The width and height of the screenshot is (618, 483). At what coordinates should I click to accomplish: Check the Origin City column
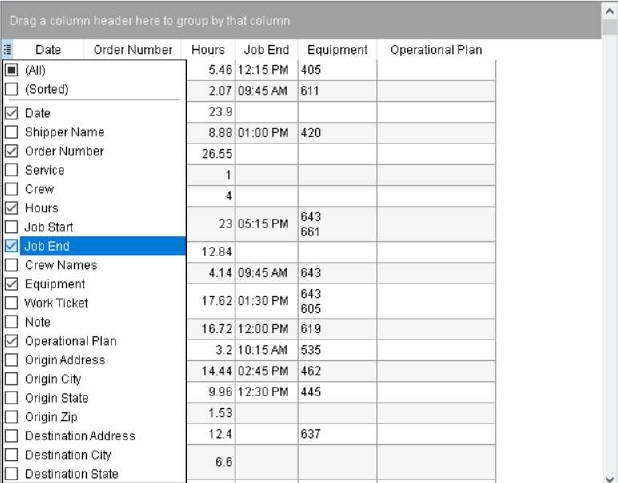pos(11,379)
